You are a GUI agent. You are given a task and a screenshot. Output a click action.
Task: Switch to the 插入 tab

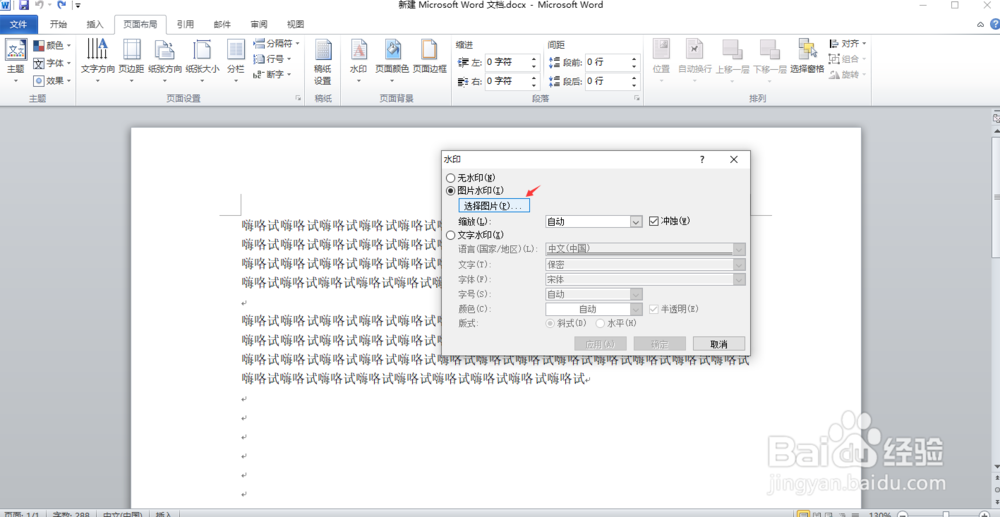tap(95, 25)
